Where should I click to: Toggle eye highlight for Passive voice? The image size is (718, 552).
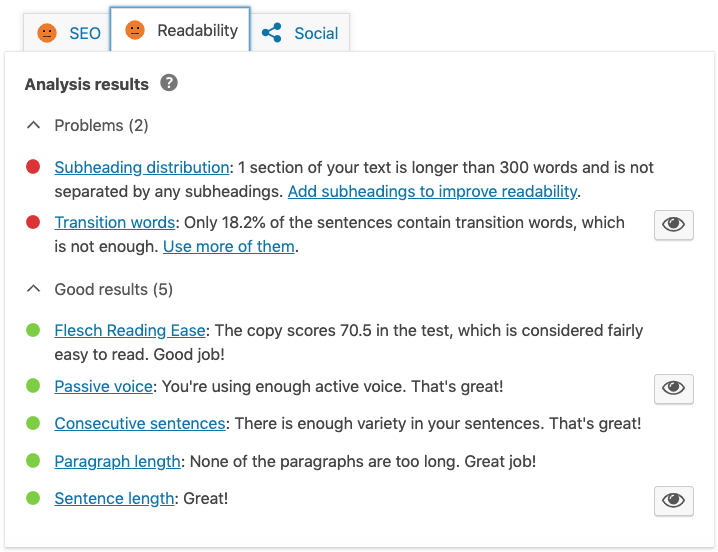(x=674, y=388)
